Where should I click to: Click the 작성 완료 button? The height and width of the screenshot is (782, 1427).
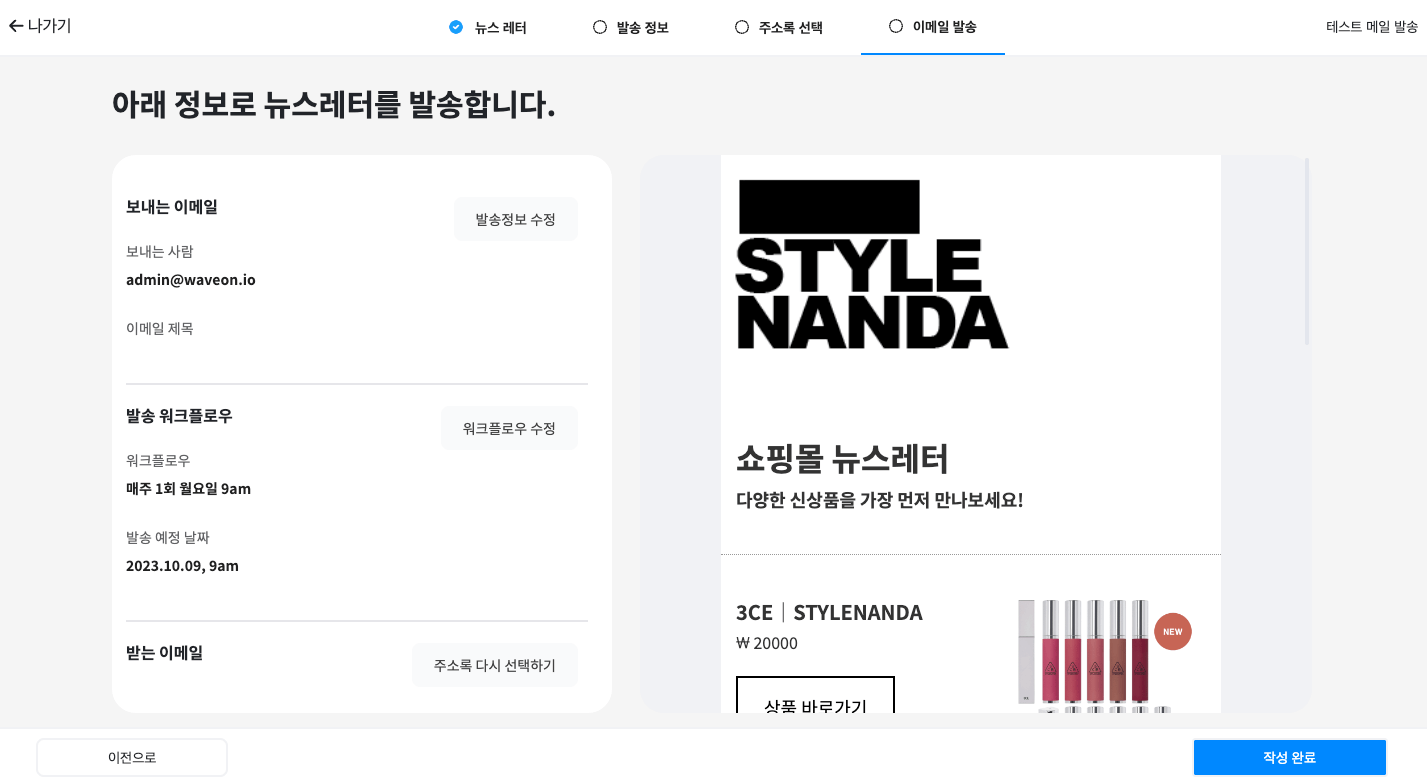1289,757
